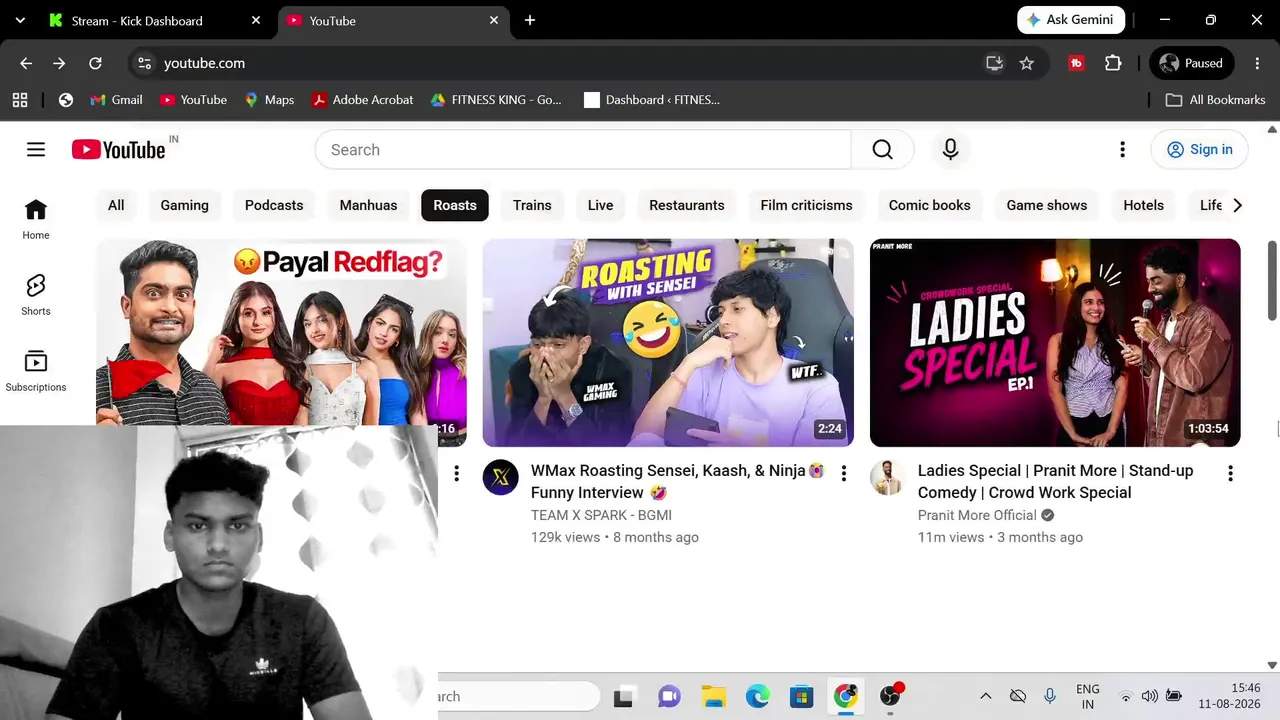Select the Podcasts category chip
The height and width of the screenshot is (720, 1280).
click(274, 205)
